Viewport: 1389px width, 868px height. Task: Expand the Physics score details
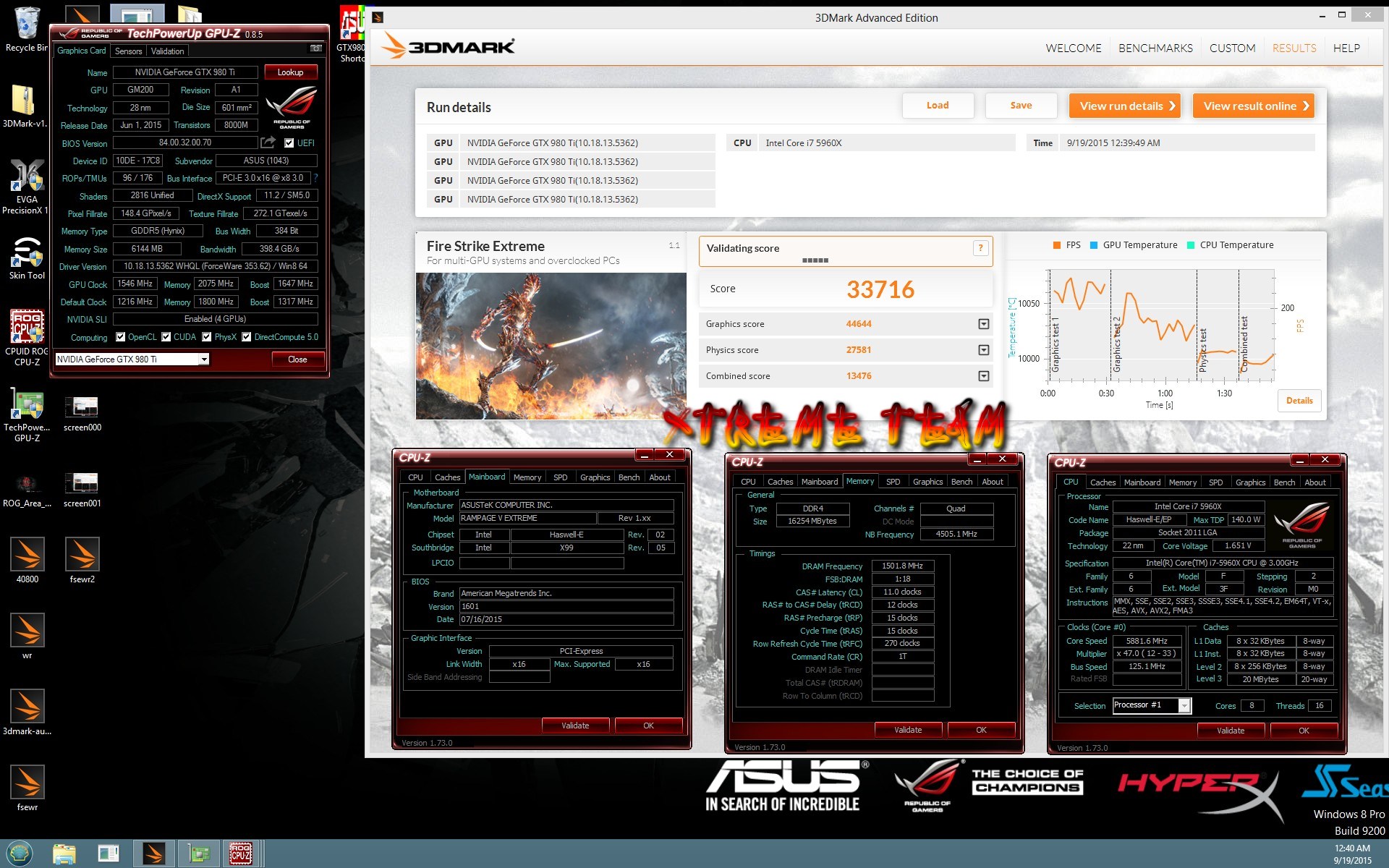[x=984, y=350]
